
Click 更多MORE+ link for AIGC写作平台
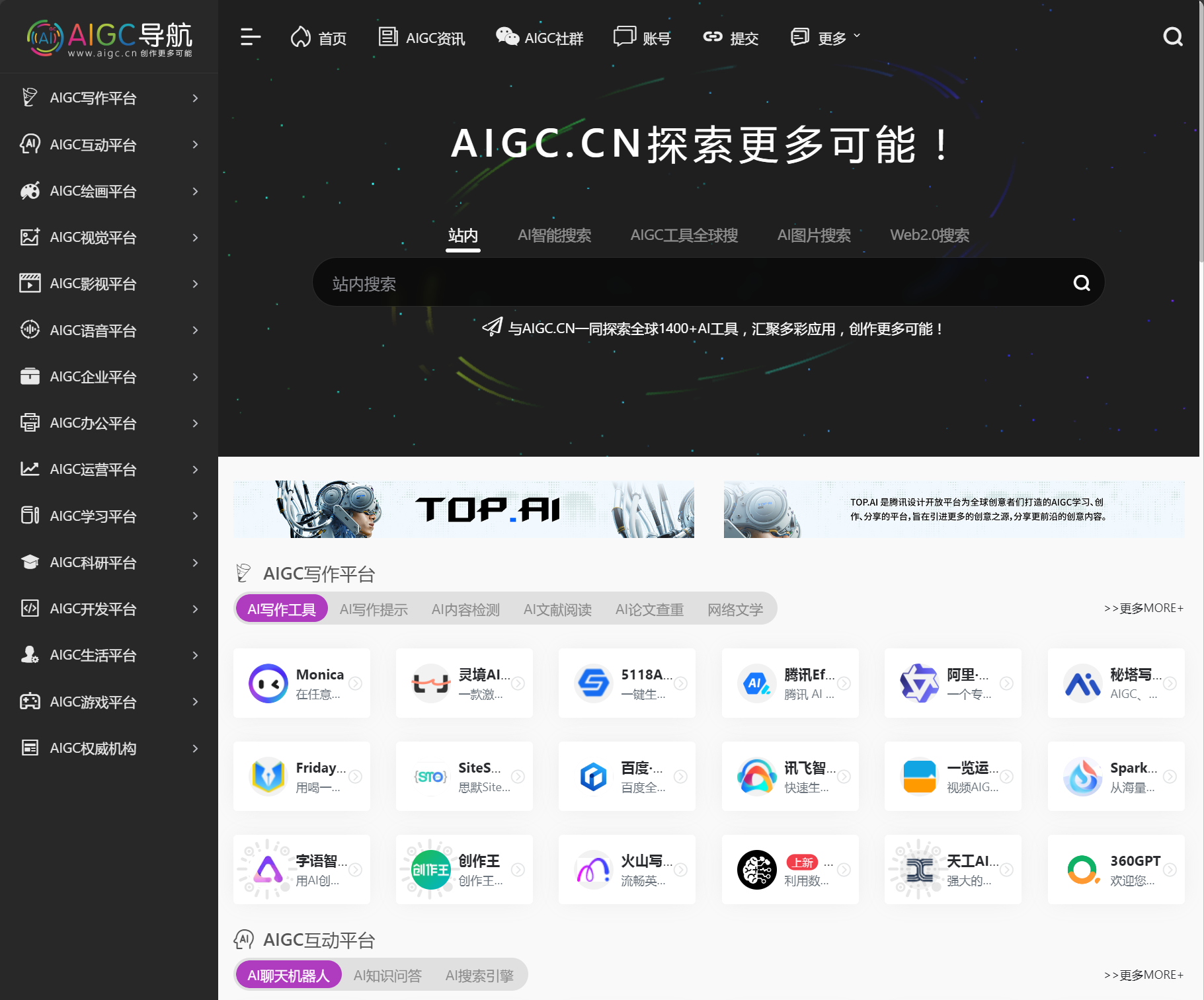[1143, 608]
